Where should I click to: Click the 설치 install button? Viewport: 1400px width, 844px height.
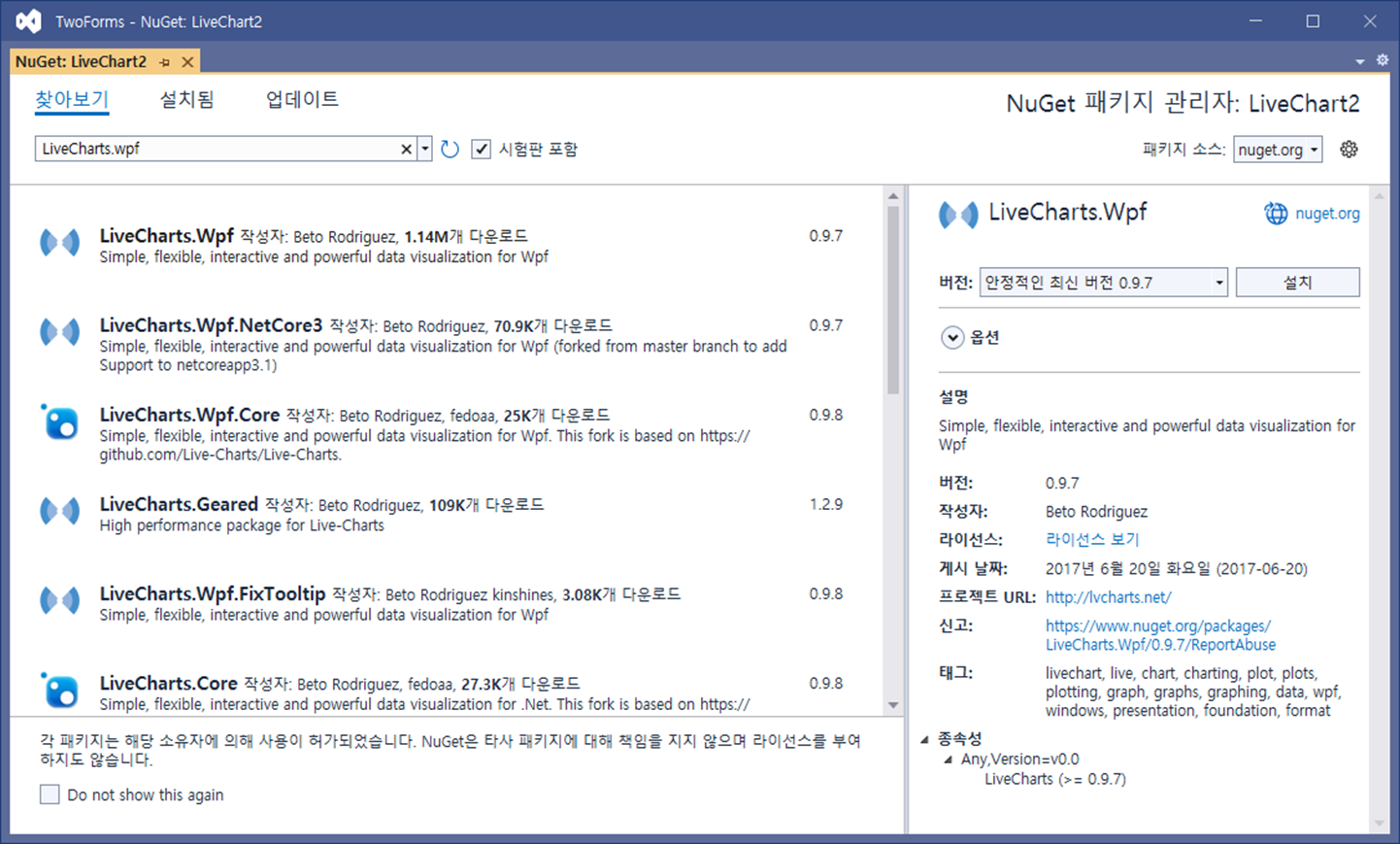pyautogui.click(x=1297, y=283)
